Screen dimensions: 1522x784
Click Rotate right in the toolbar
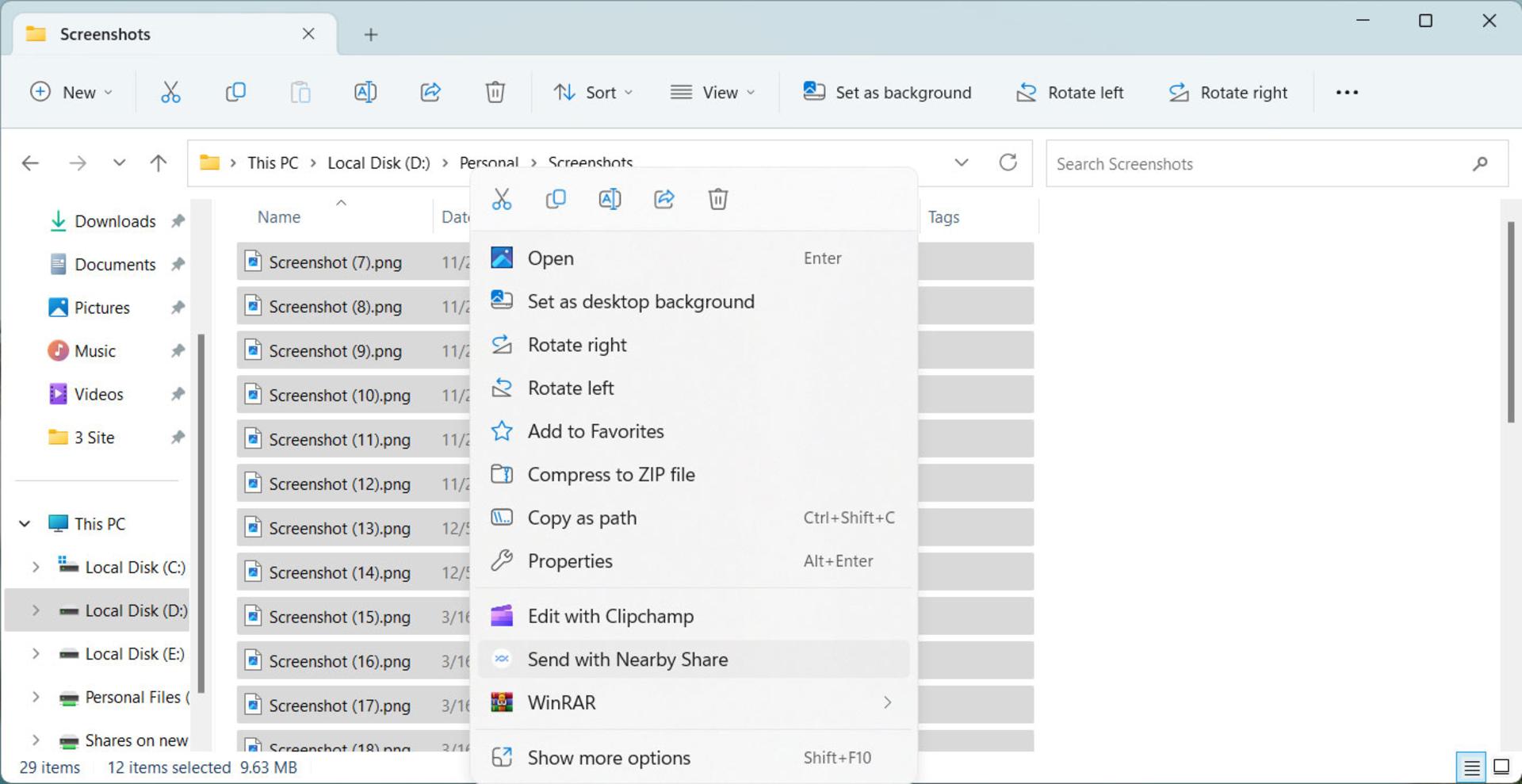coord(1229,92)
